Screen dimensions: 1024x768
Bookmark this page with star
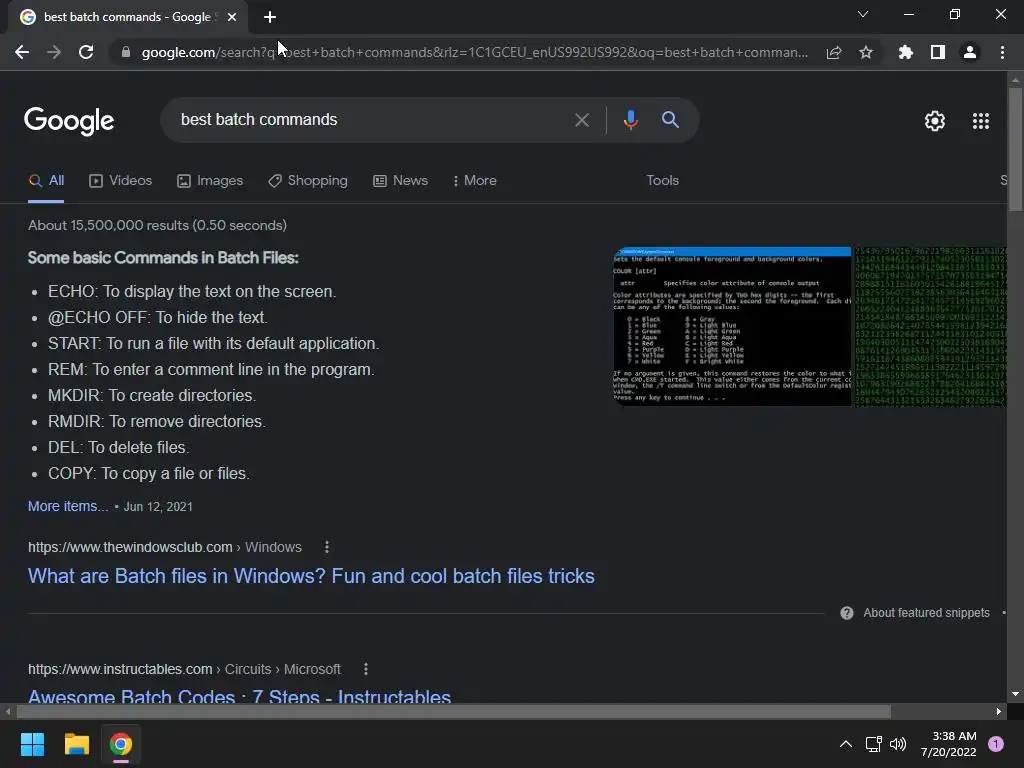866,52
